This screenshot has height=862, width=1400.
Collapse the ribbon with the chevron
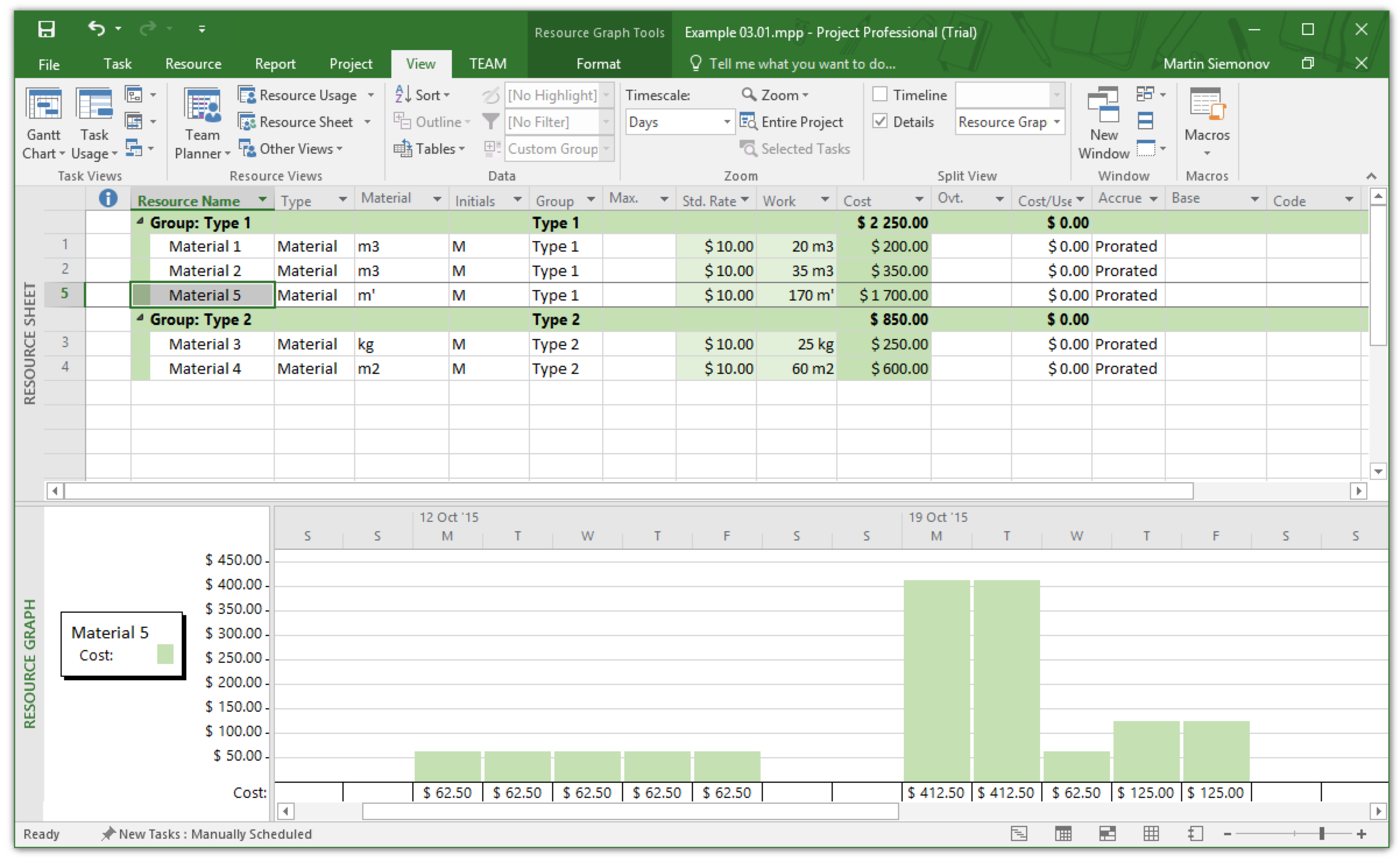click(1371, 176)
